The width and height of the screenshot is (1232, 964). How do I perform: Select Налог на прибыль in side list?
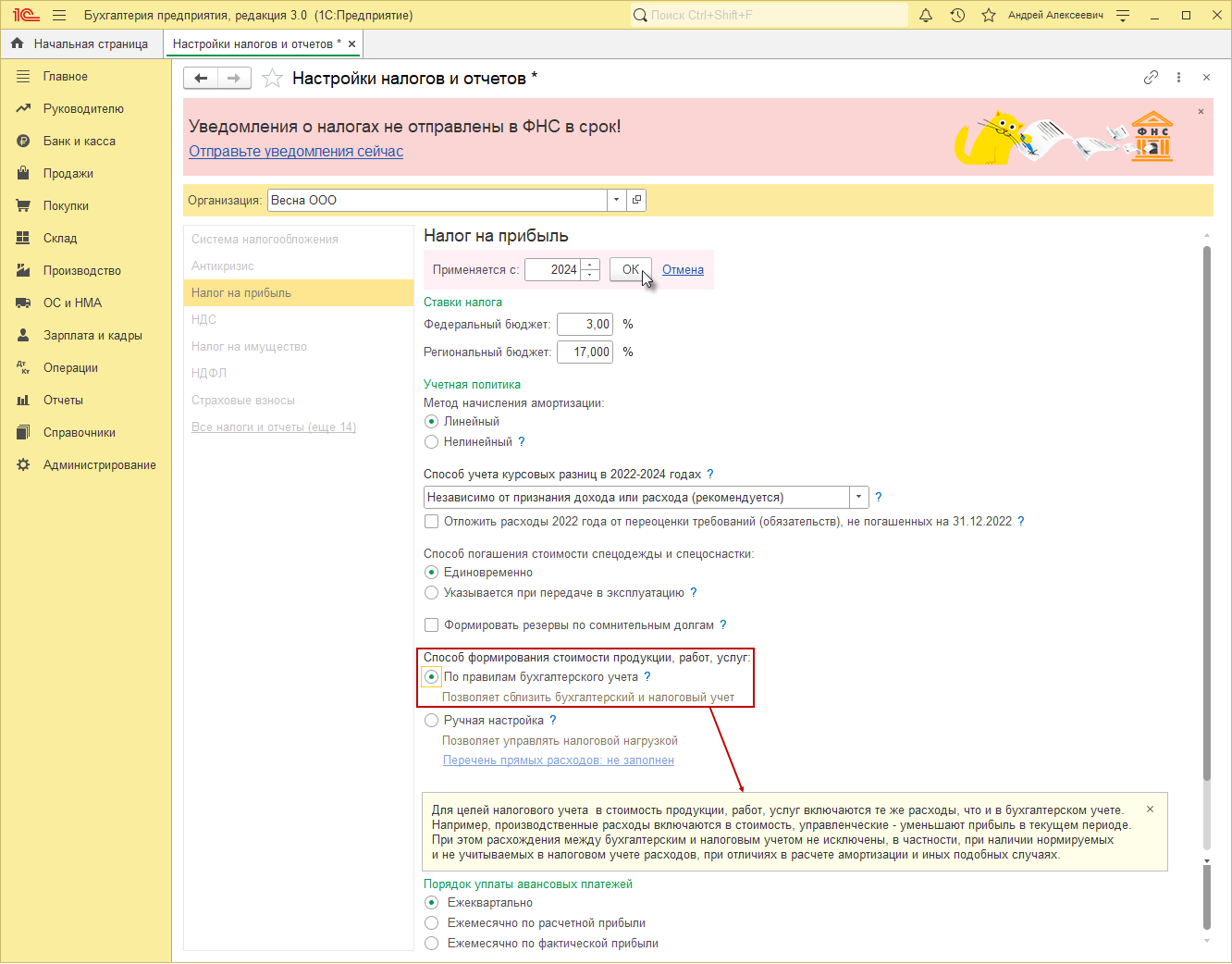point(298,292)
